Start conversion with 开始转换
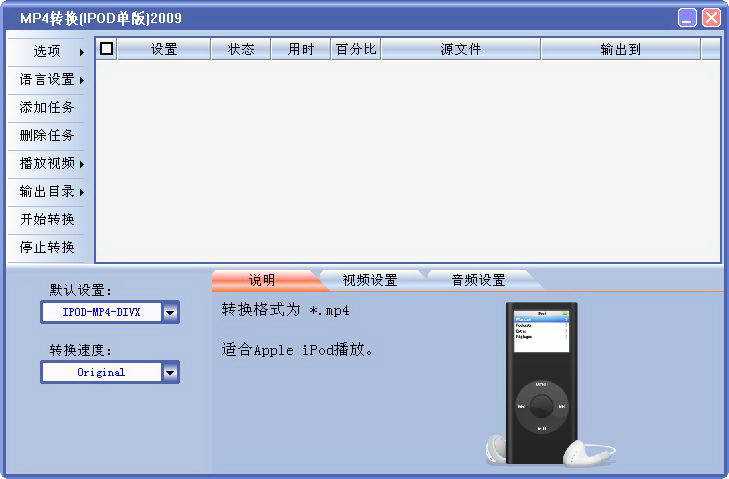 tap(46, 219)
